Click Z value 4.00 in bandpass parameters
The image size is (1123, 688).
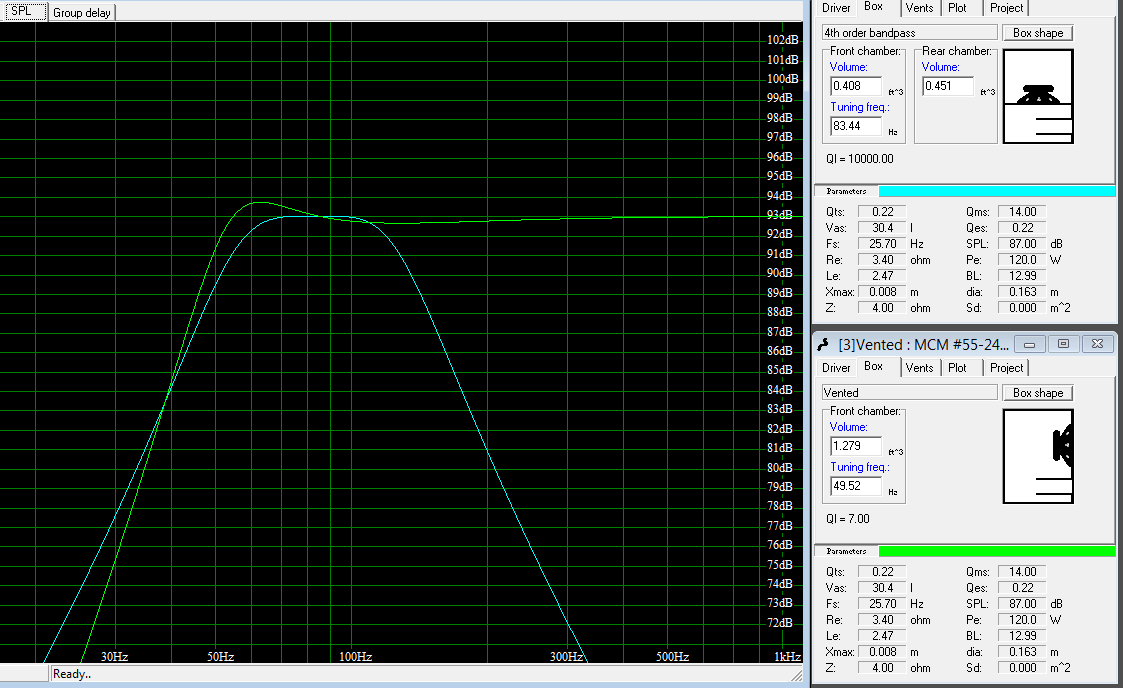pyautogui.click(x=882, y=308)
